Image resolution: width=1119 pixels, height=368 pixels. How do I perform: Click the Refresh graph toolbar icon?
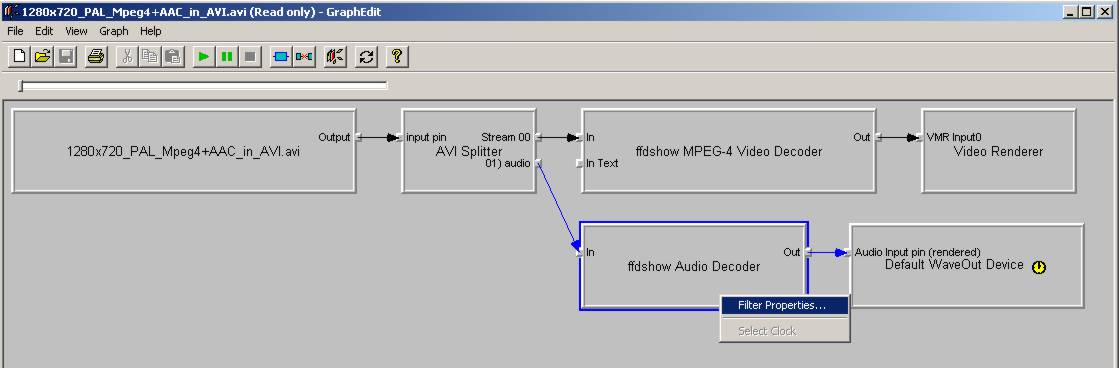click(367, 56)
